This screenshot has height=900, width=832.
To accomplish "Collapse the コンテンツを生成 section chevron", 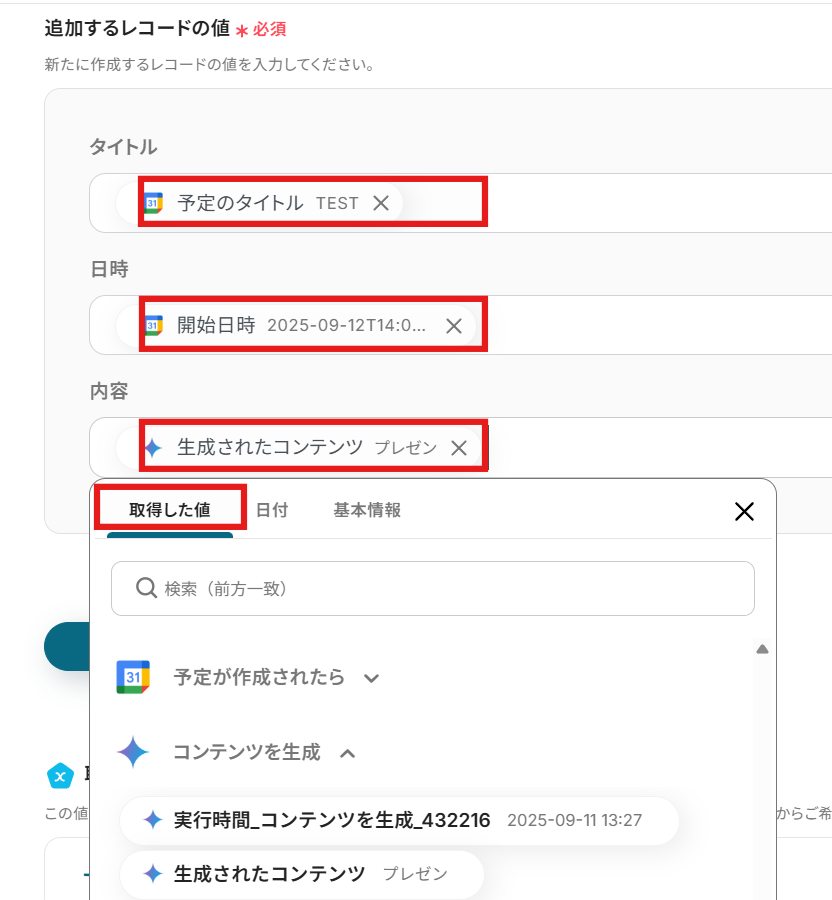I will click(x=348, y=753).
